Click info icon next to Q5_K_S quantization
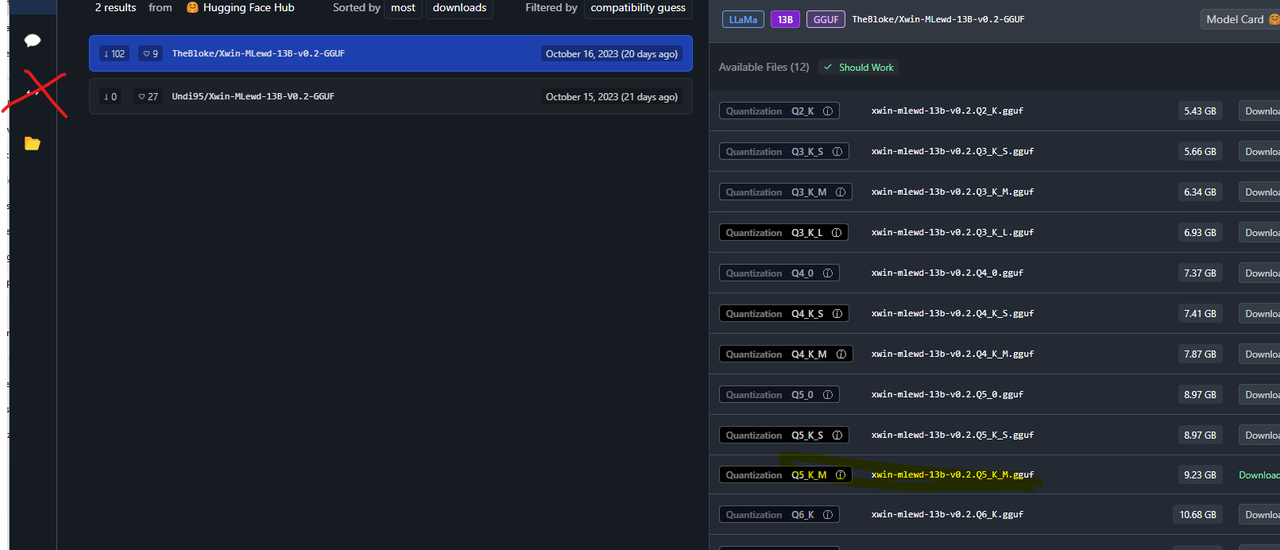 tap(838, 435)
